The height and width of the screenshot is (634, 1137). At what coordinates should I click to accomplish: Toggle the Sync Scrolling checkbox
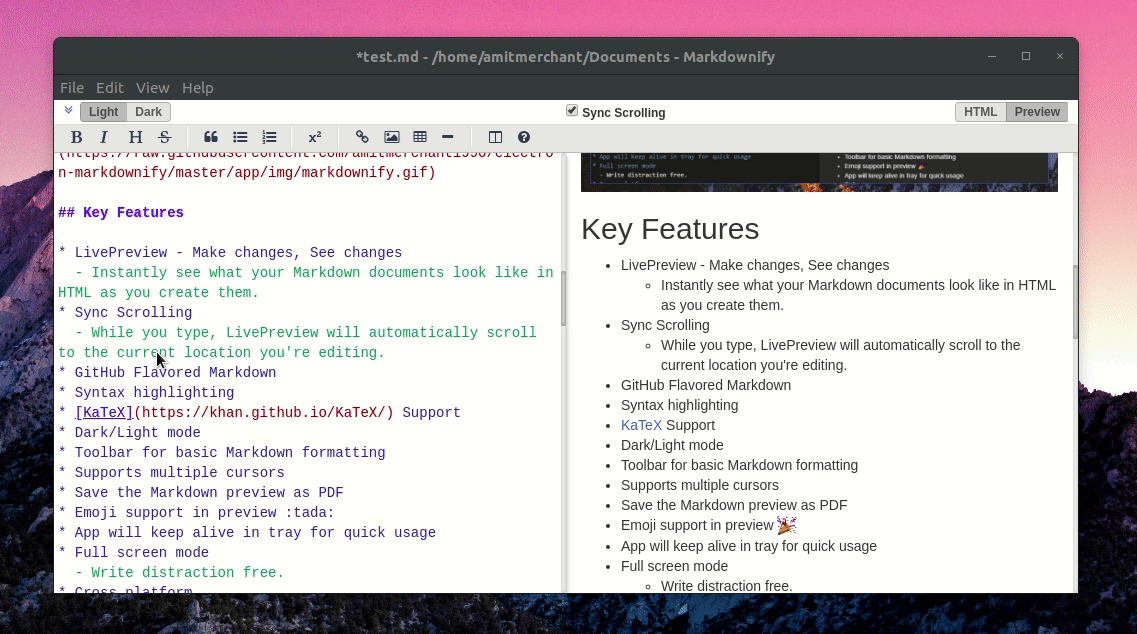572,110
